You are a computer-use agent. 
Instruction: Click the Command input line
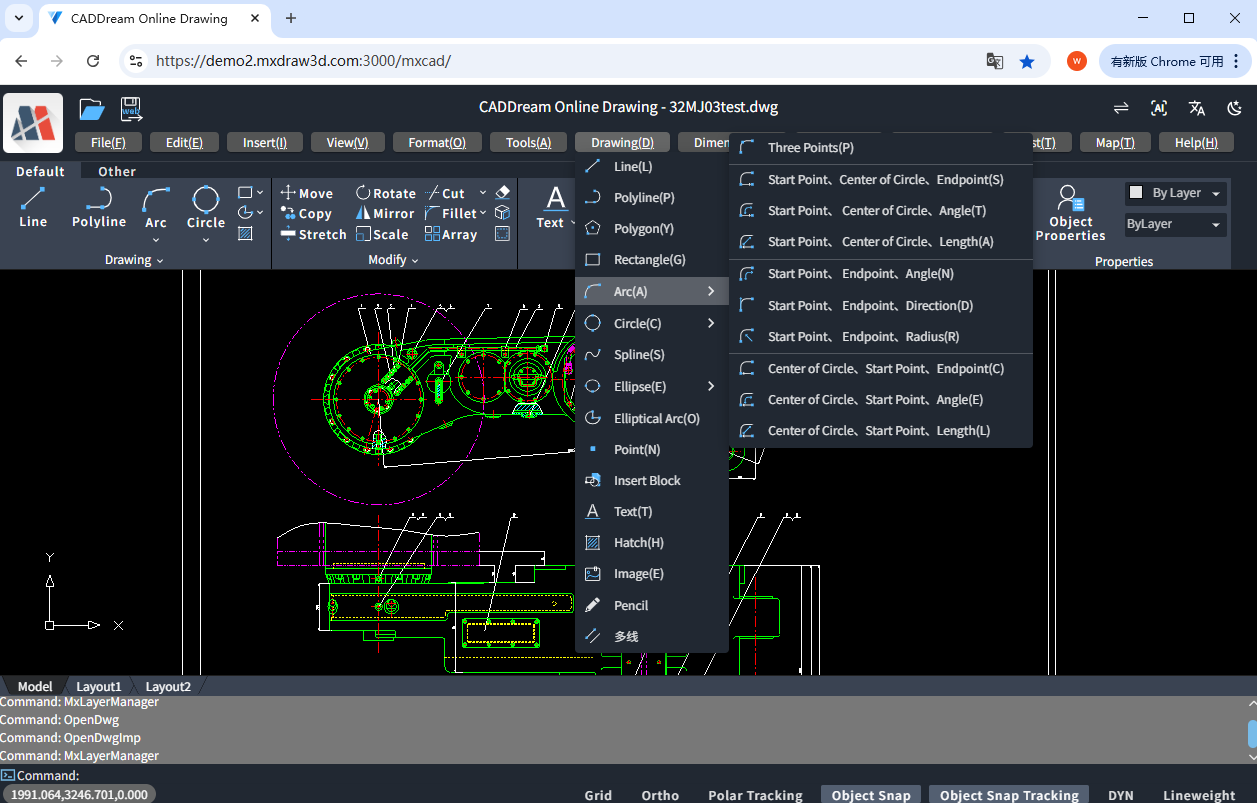tap(628, 775)
